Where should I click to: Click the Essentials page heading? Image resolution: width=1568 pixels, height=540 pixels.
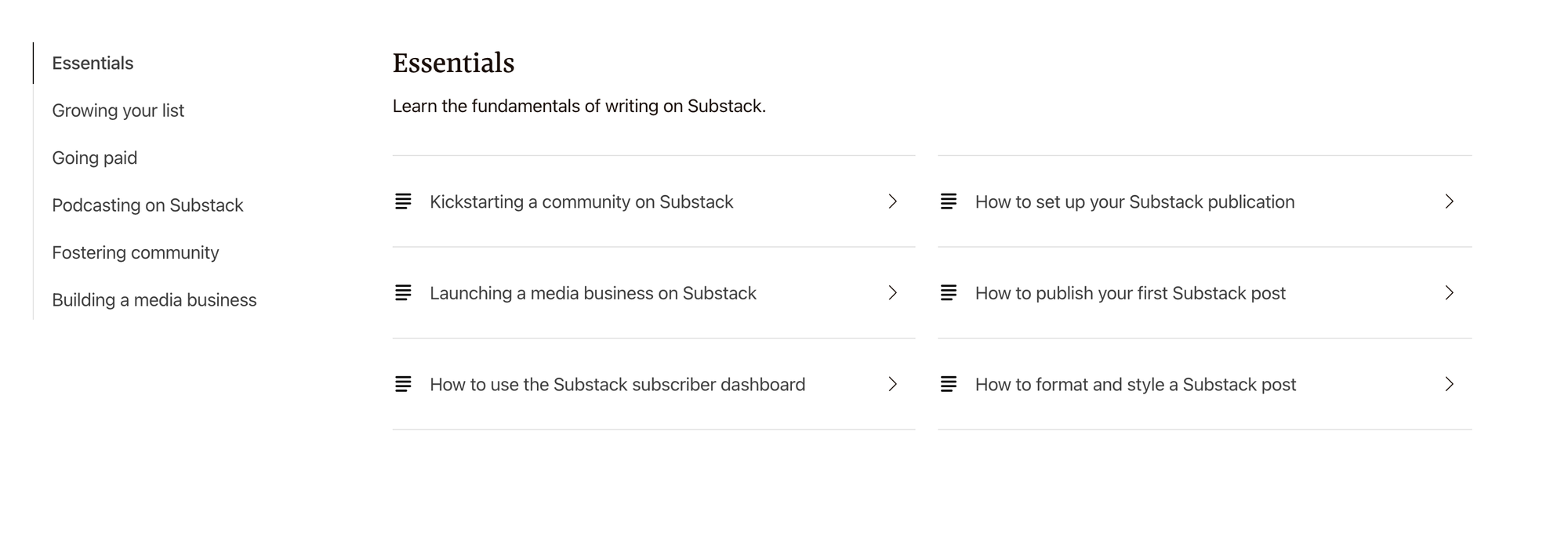tap(453, 63)
